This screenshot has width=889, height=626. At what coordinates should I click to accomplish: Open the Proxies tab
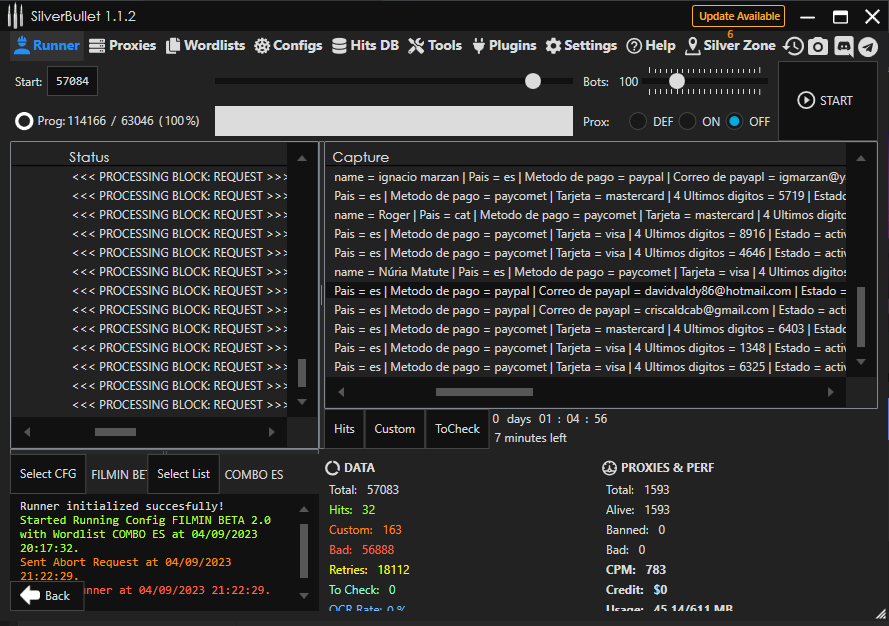122,45
